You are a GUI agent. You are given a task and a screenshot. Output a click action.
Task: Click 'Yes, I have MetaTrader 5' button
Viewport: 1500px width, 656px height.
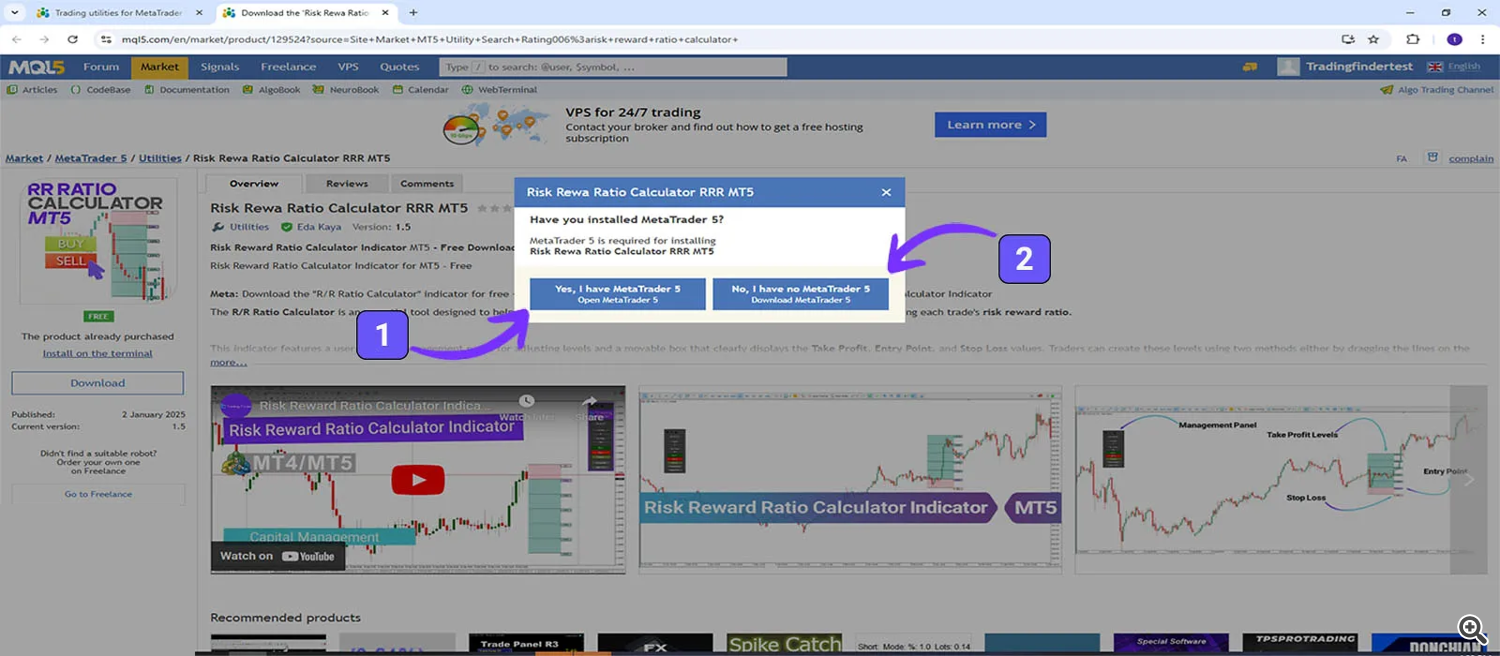coord(617,294)
